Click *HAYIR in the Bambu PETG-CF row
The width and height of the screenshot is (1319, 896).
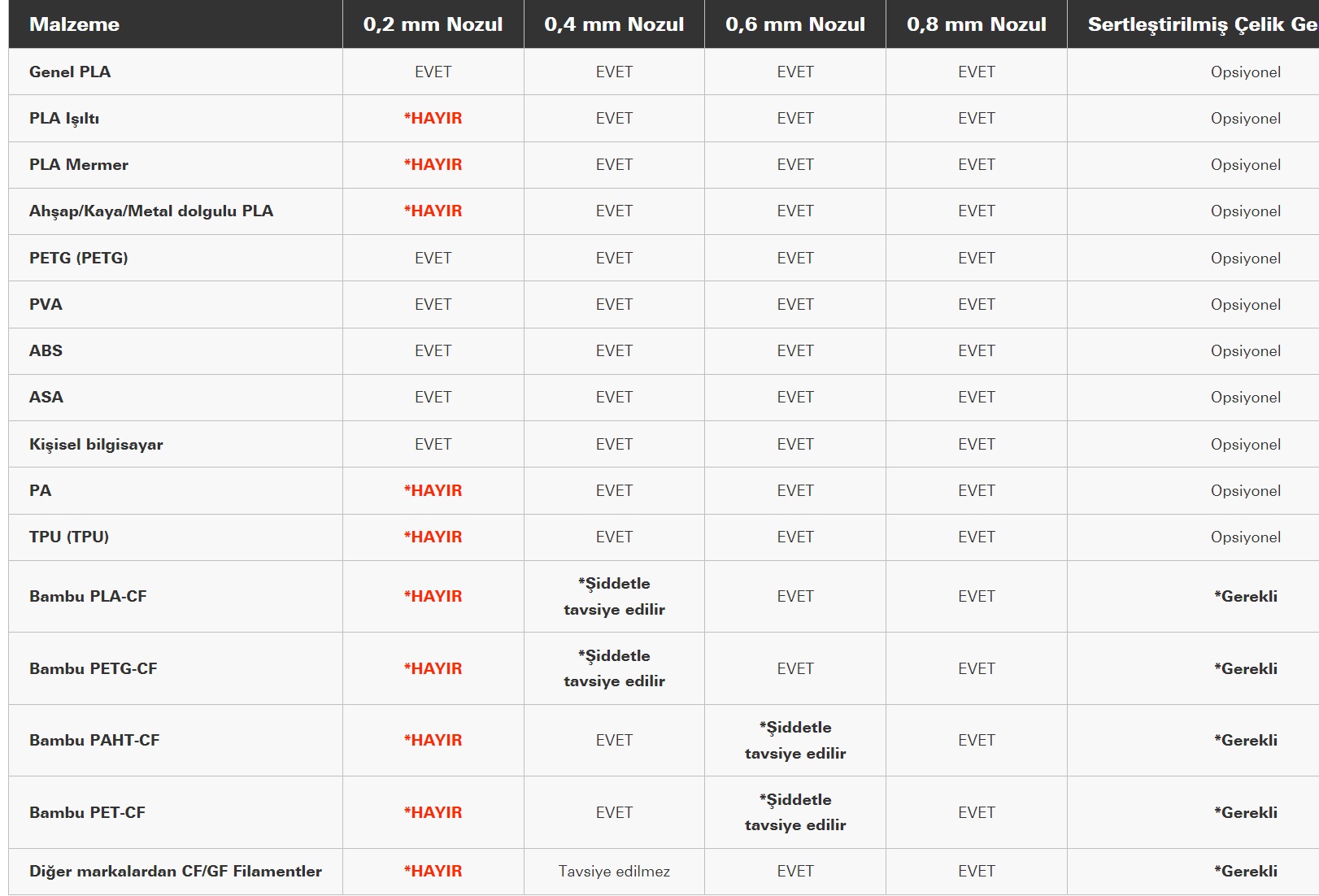433,668
